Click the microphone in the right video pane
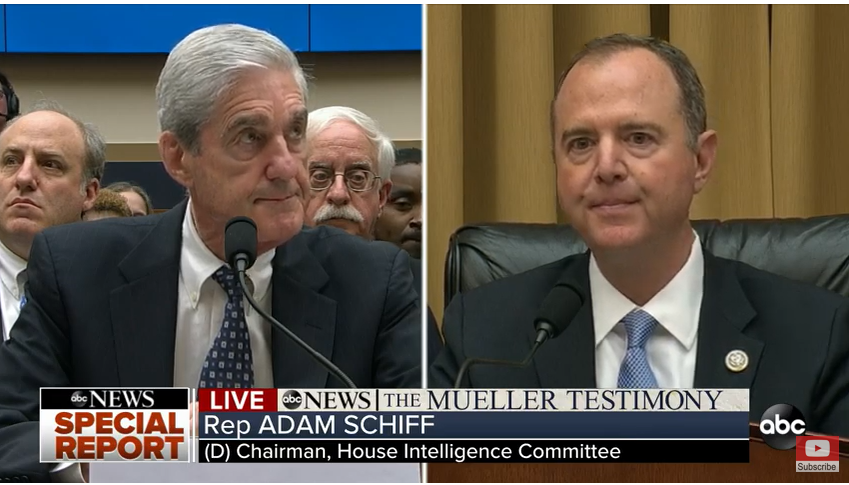 [x=558, y=312]
